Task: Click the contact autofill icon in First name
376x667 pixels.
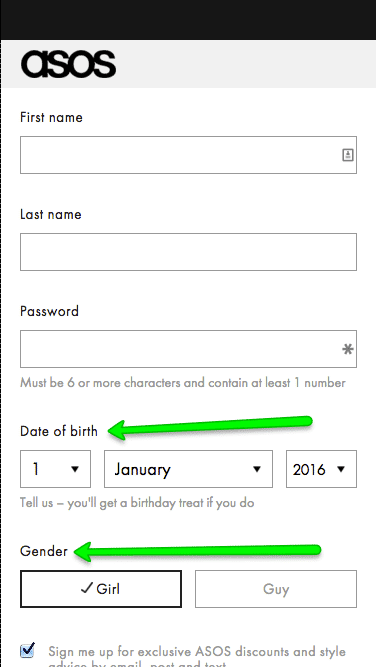Action: (x=348, y=155)
